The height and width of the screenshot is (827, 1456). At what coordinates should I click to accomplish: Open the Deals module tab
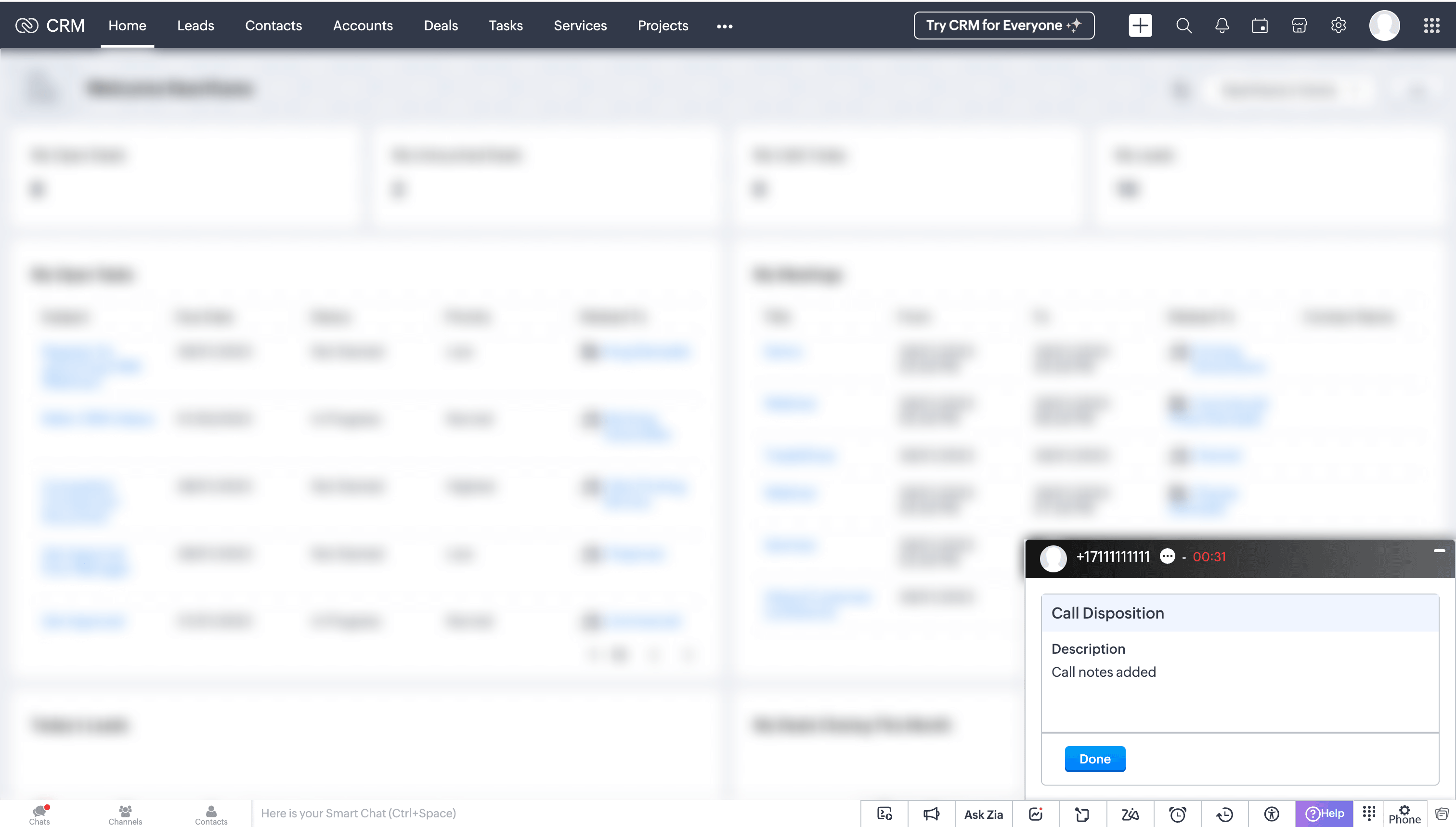click(440, 26)
